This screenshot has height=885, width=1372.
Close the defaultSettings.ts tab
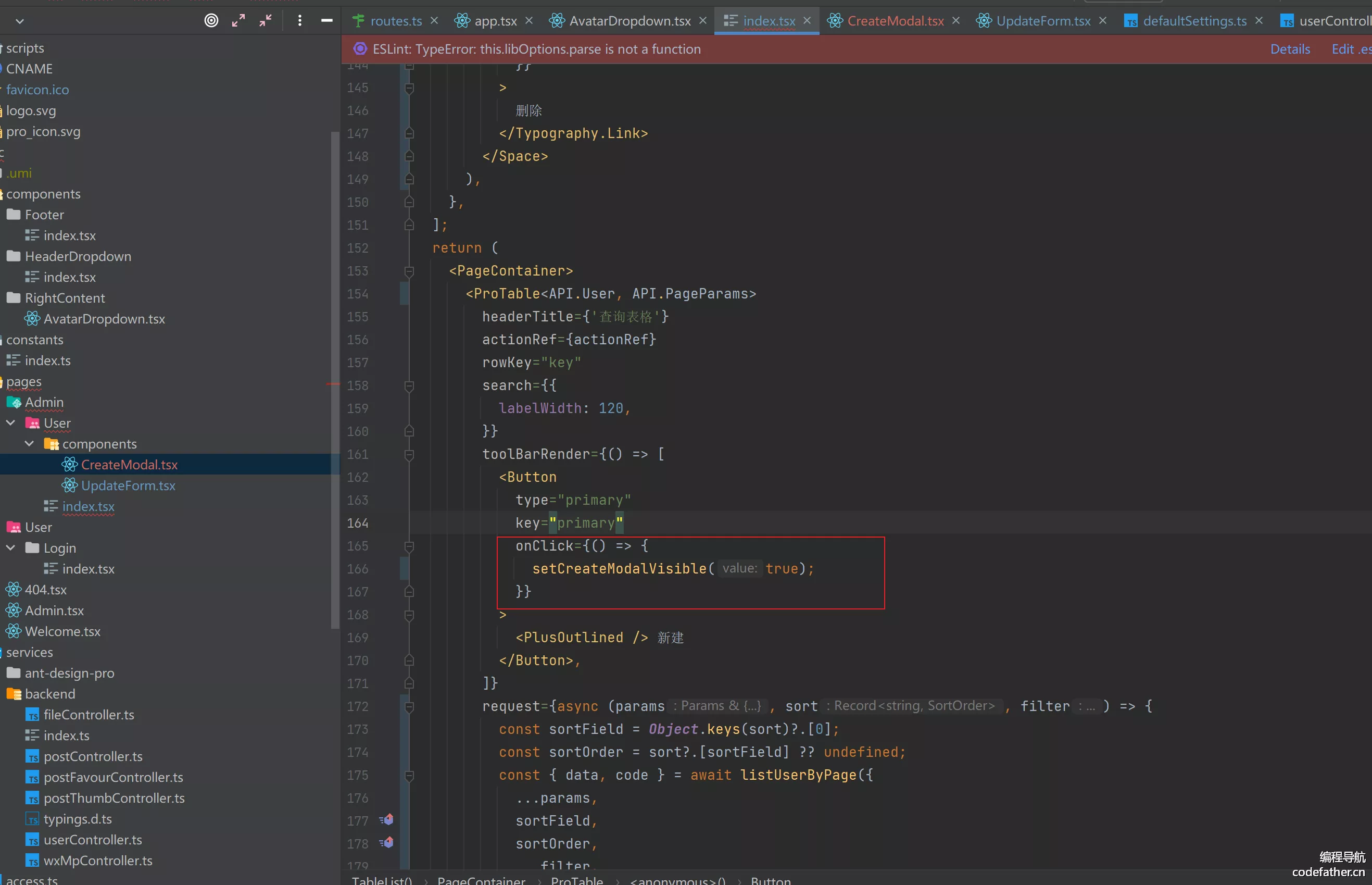point(1259,21)
